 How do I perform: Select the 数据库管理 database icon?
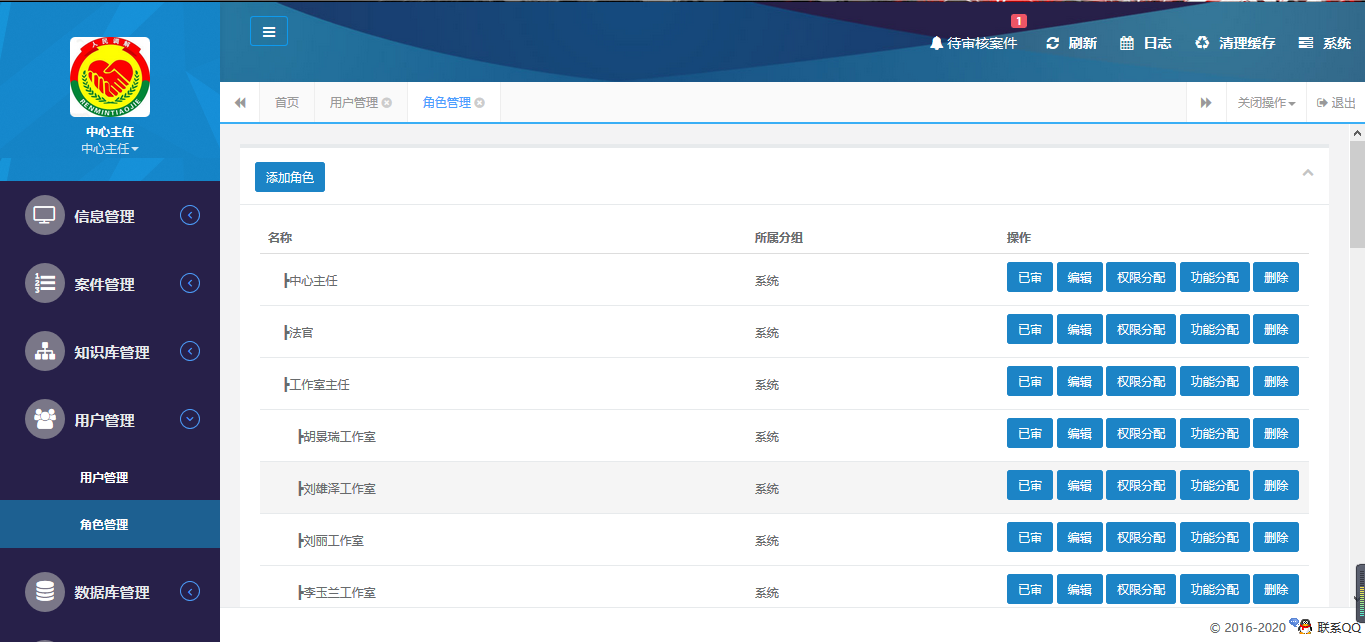coord(45,591)
